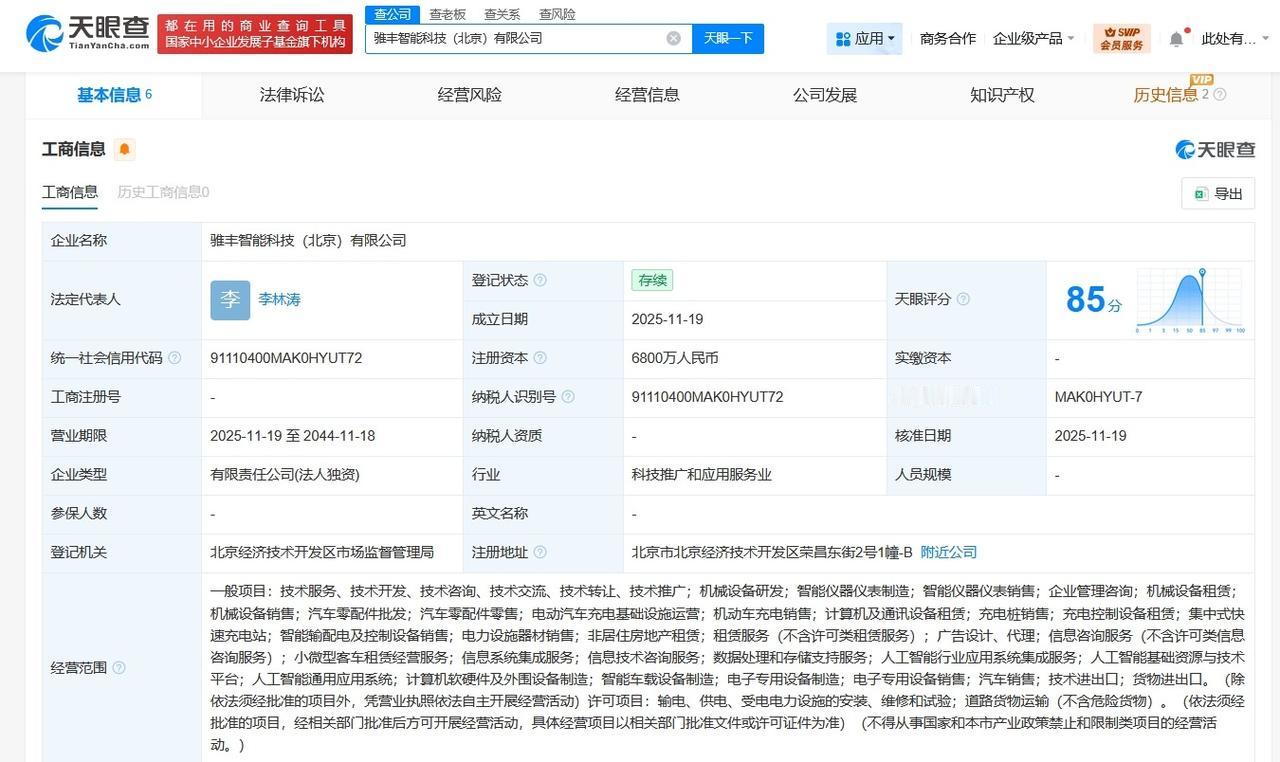Image resolution: width=1280 pixels, height=762 pixels.
Task: Click the orange bell icon beside 工商信息 heading
Action: [124, 148]
